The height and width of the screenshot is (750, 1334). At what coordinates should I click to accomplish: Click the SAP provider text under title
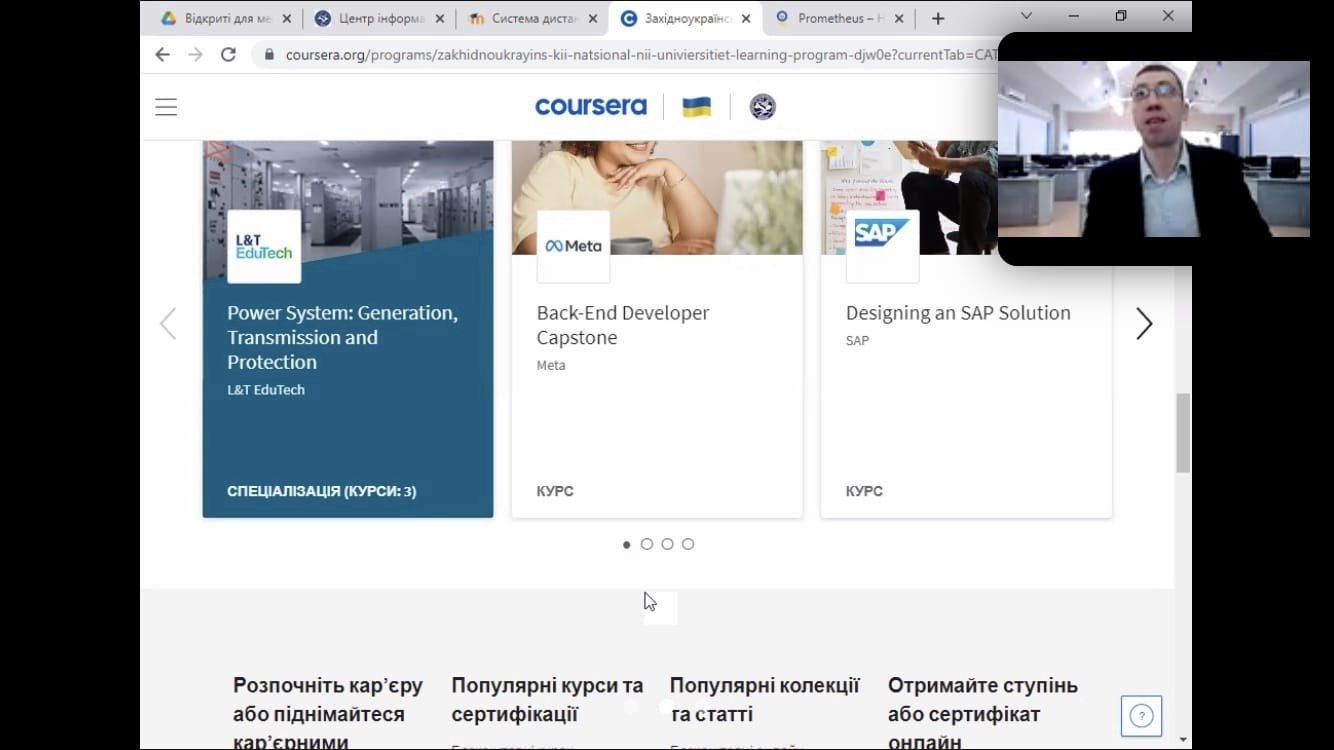pyautogui.click(x=857, y=340)
